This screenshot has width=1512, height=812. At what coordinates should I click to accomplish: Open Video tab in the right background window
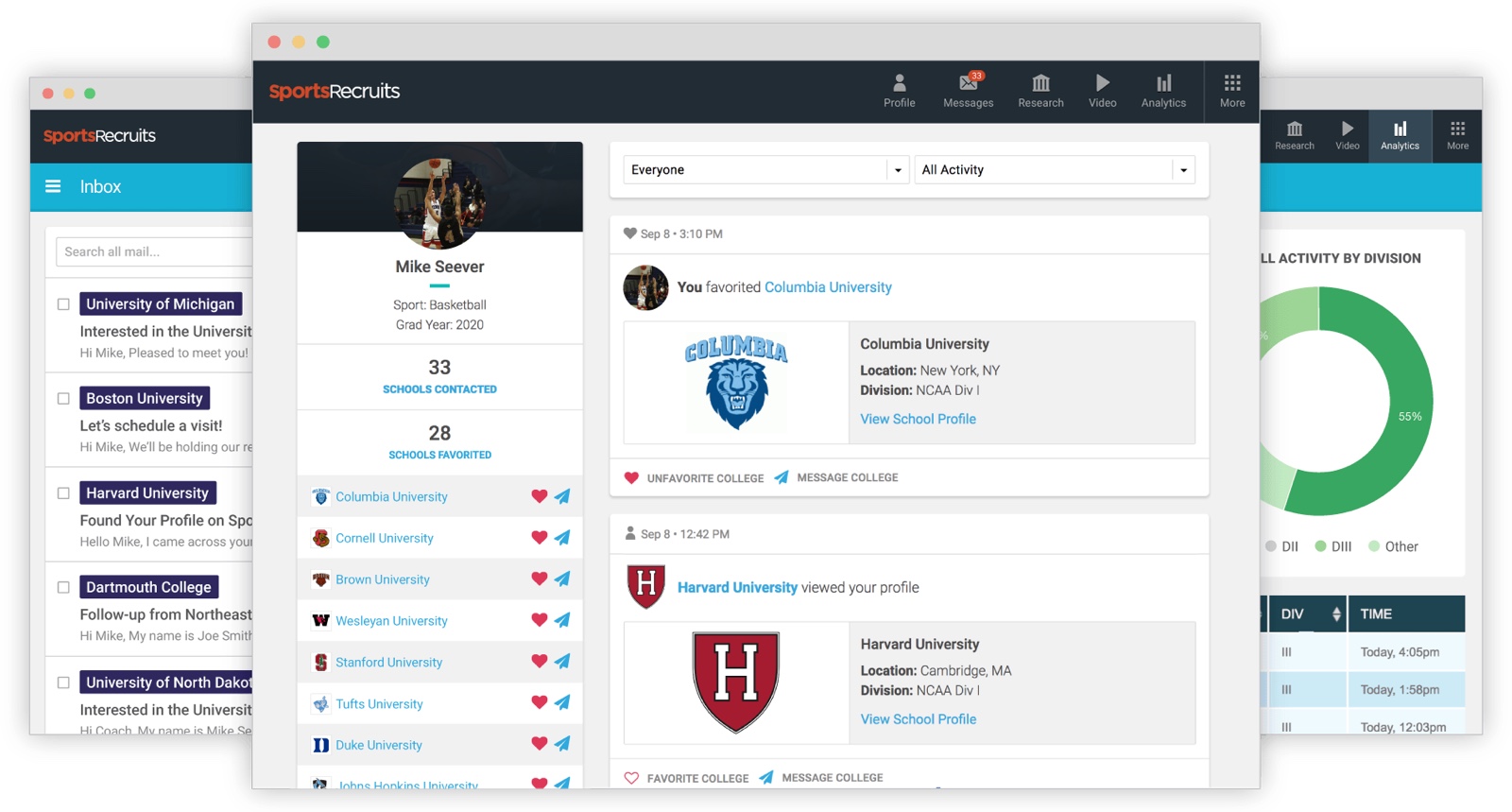[1348, 135]
